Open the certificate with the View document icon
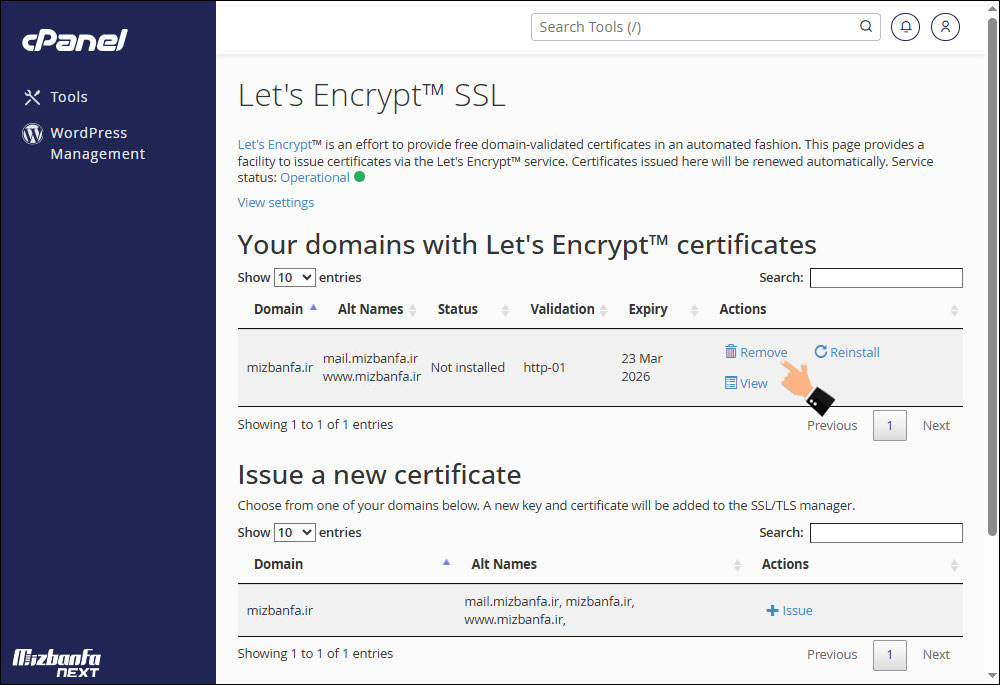The width and height of the screenshot is (1000, 685). pos(732,383)
